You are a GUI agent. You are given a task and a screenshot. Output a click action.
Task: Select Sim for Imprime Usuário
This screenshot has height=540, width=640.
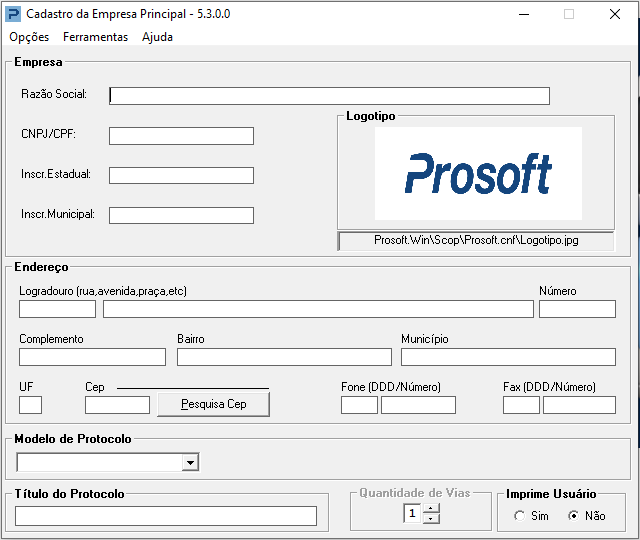point(532,516)
